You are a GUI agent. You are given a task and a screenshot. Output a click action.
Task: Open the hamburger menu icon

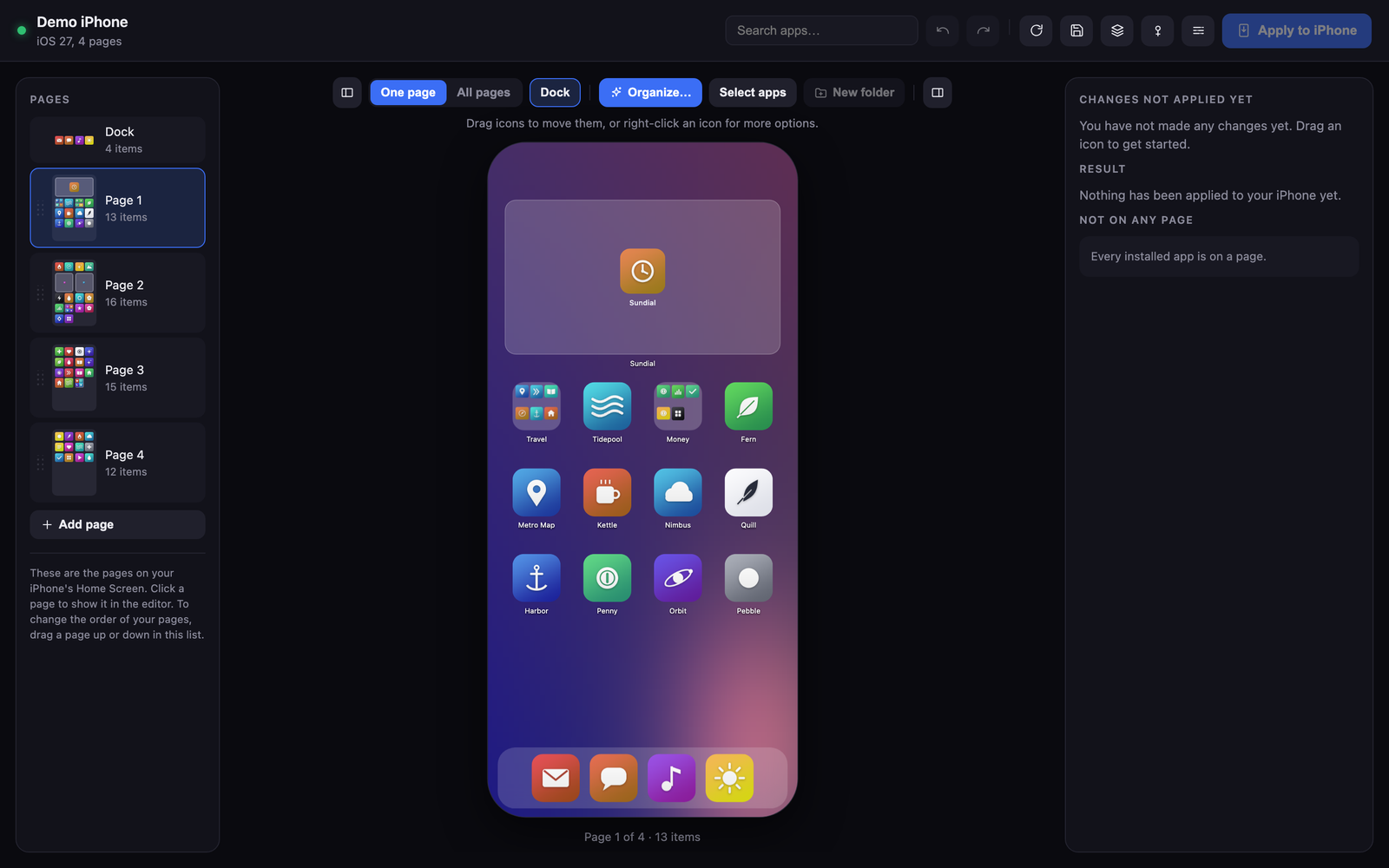(x=1198, y=30)
